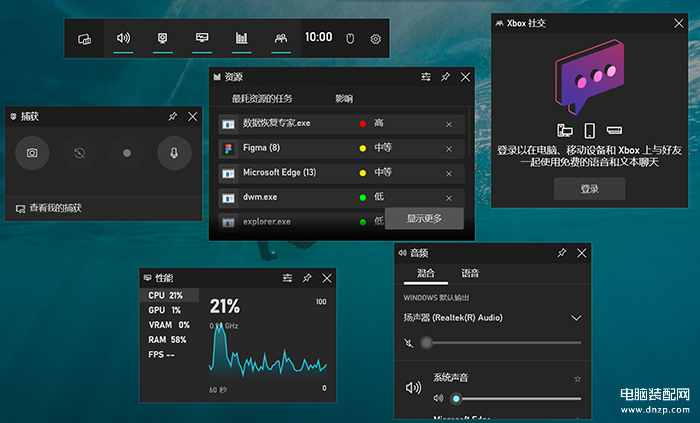Viewport: 700px width, 423px height.
Task: Click the mouse click-through icon in toolbar
Action: (350, 39)
